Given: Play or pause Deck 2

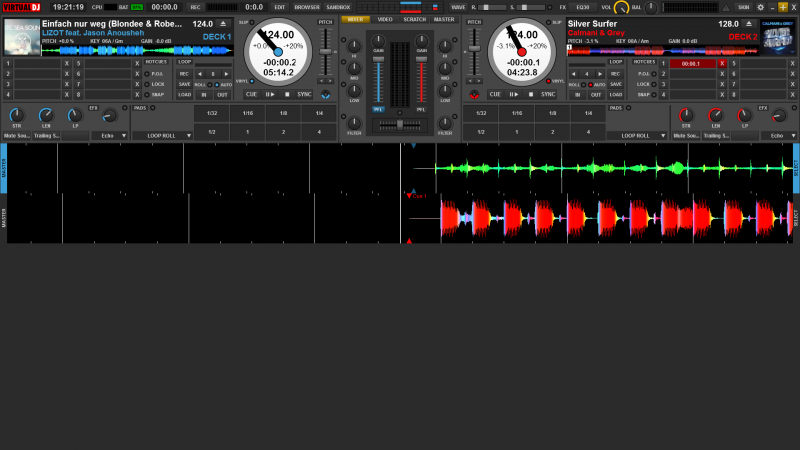Looking at the screenshot, I should [514, 94].
